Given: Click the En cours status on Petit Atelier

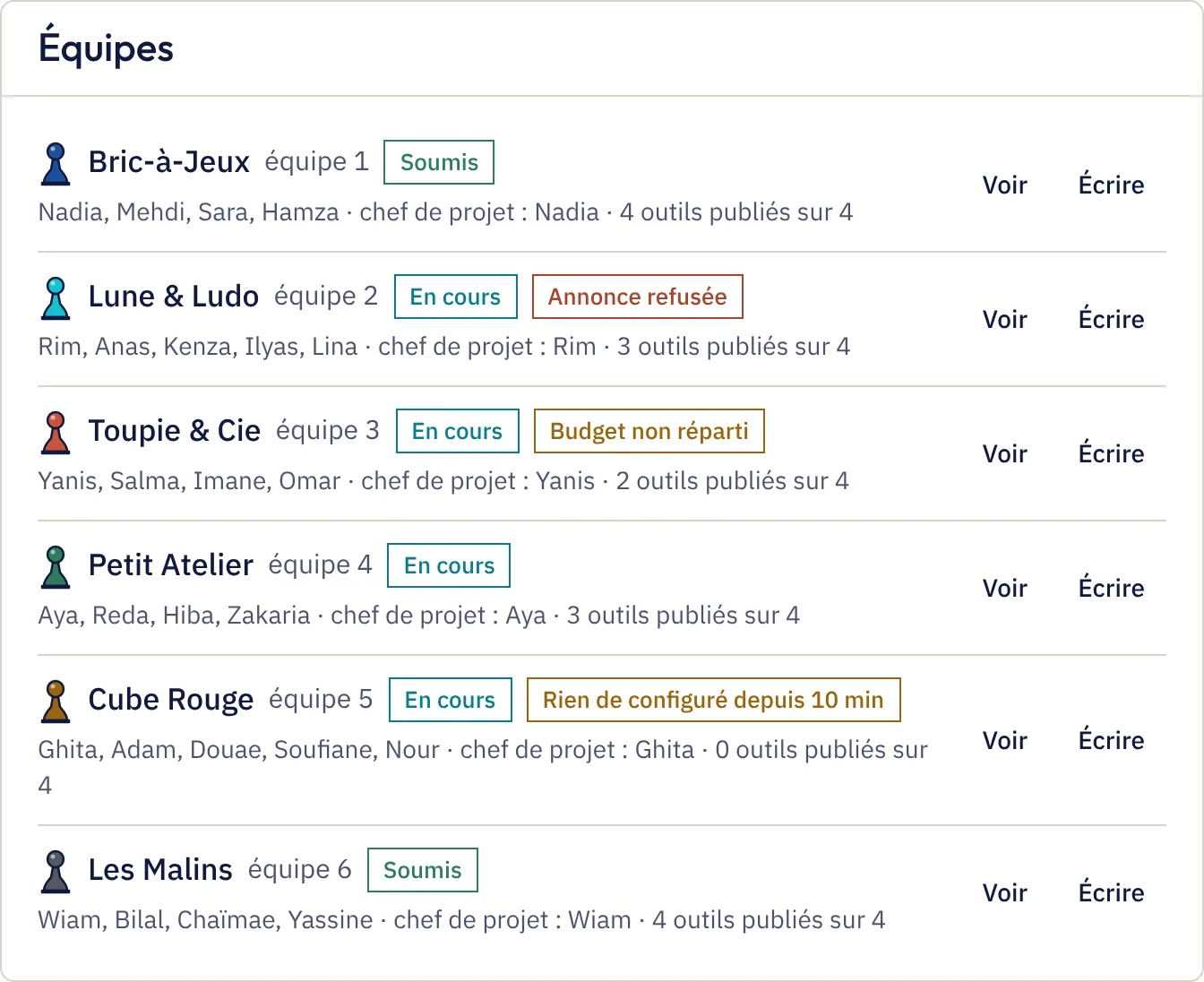Looking at the screenshot, I should tap(449, 565).
